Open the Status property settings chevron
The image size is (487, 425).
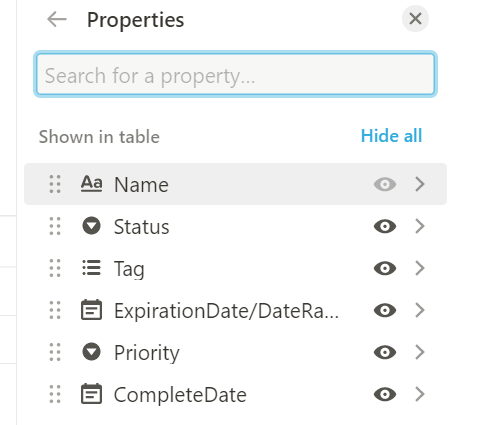tap(420, 226)
